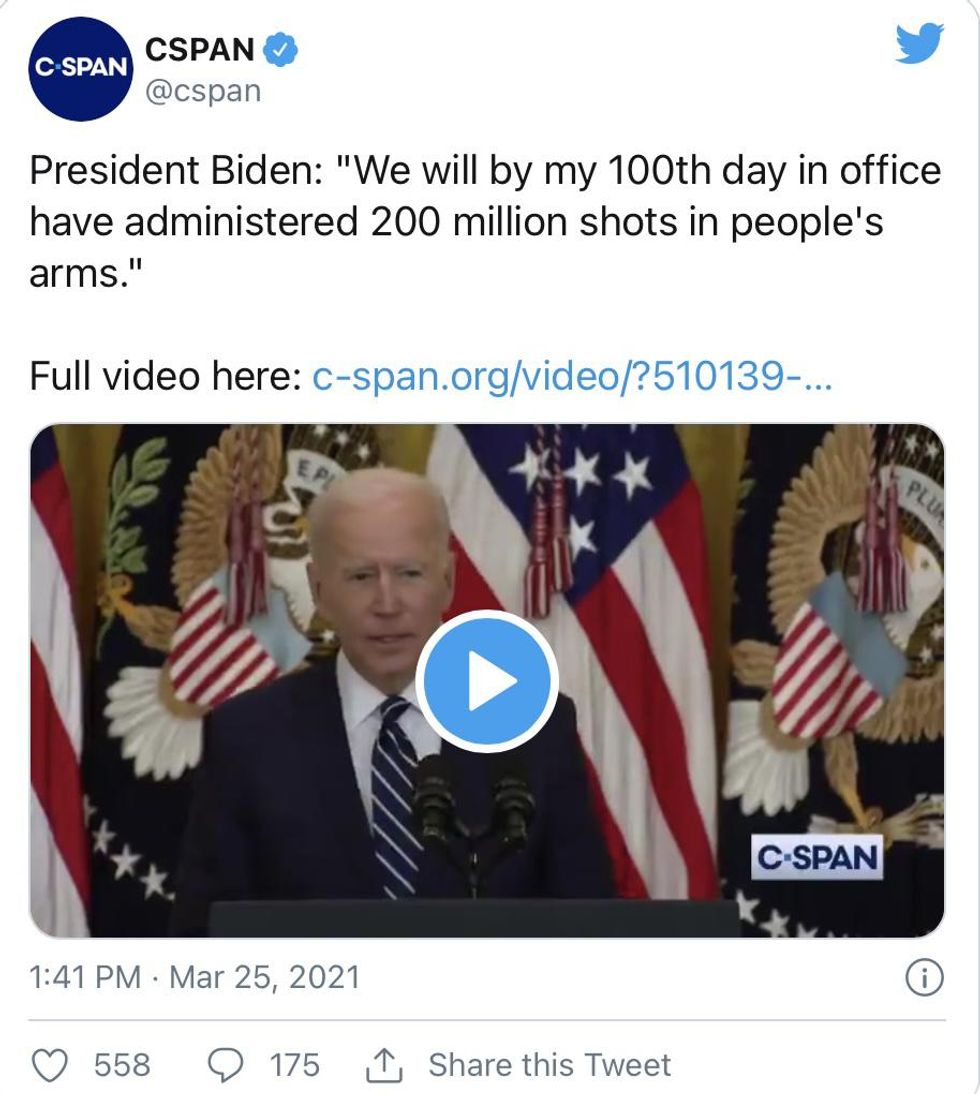Click the 558 likes count
This screenshot has height=1094, width=980.
pyautogui.click(x=122, y=1065)
